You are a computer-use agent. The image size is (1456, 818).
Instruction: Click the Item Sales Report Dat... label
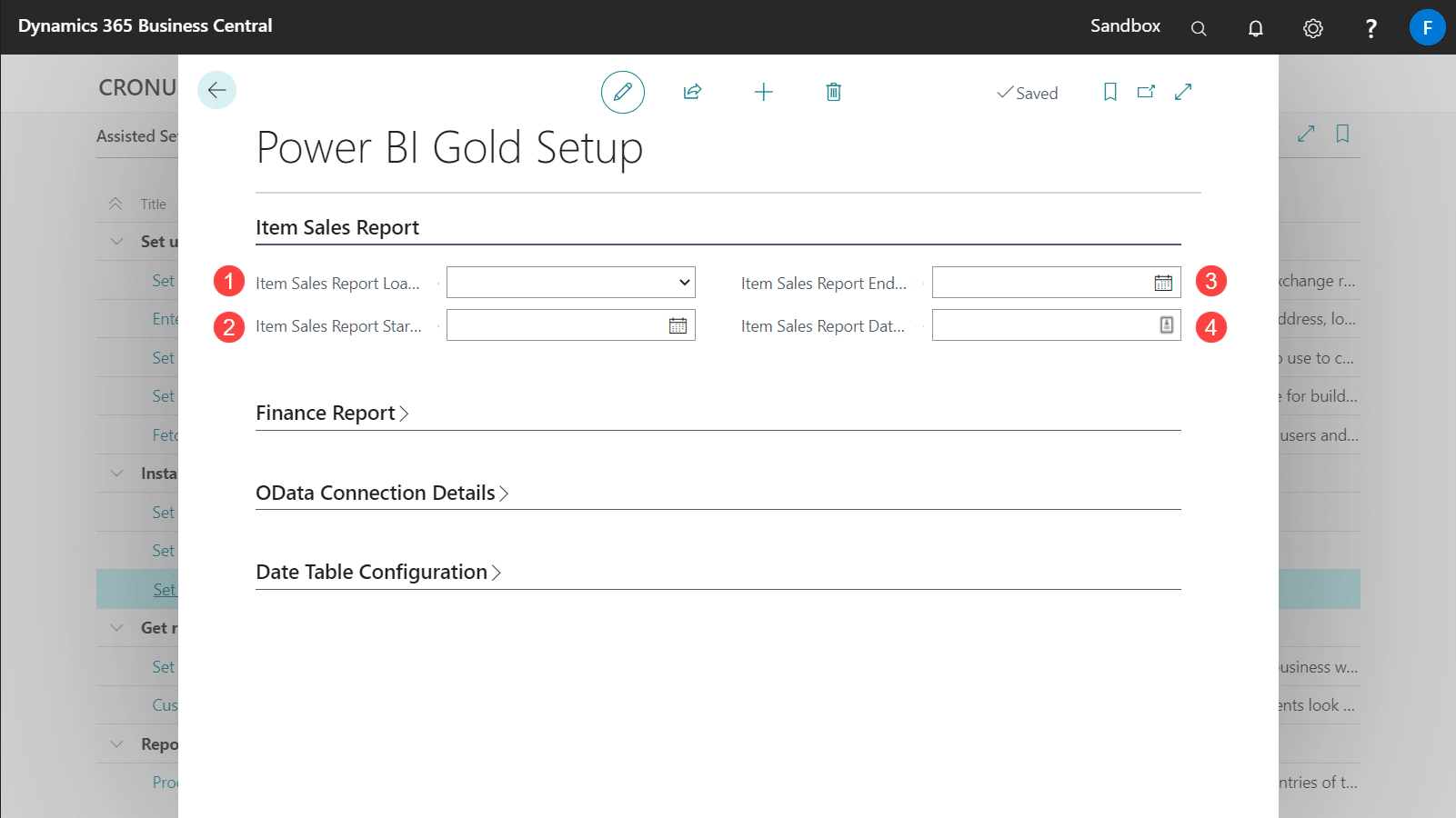coord(823,326)
